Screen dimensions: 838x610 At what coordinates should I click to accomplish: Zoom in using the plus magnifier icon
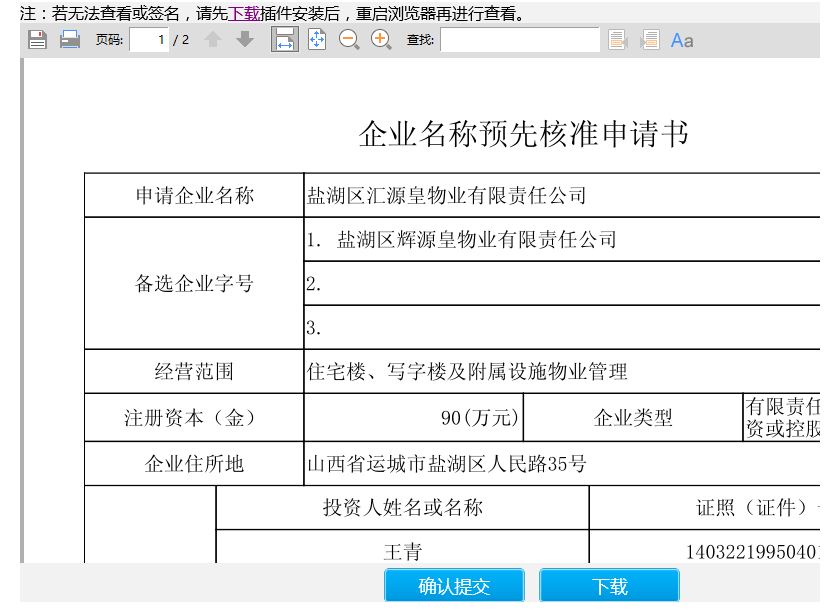(381, 40)
